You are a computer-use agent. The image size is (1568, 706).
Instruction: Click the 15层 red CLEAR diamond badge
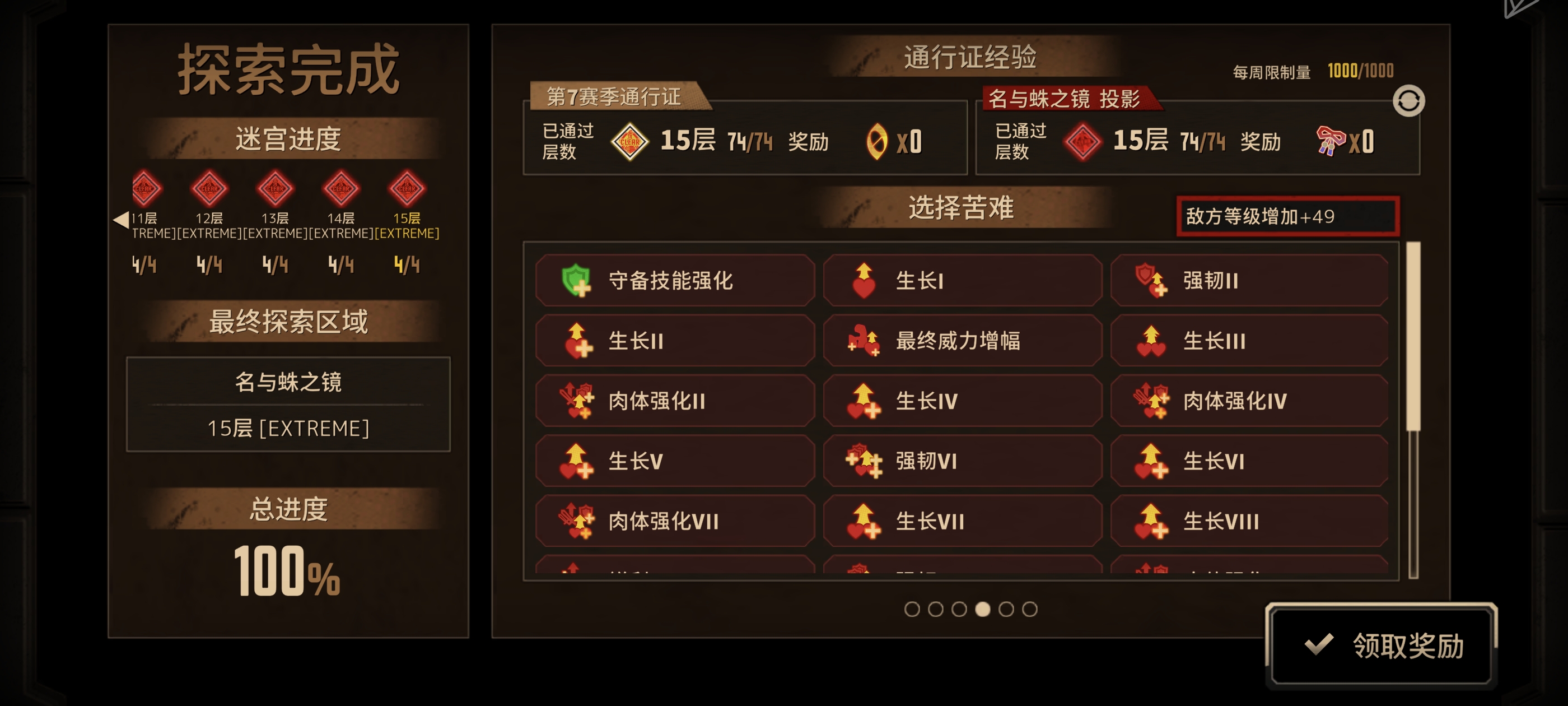(407, 188)
